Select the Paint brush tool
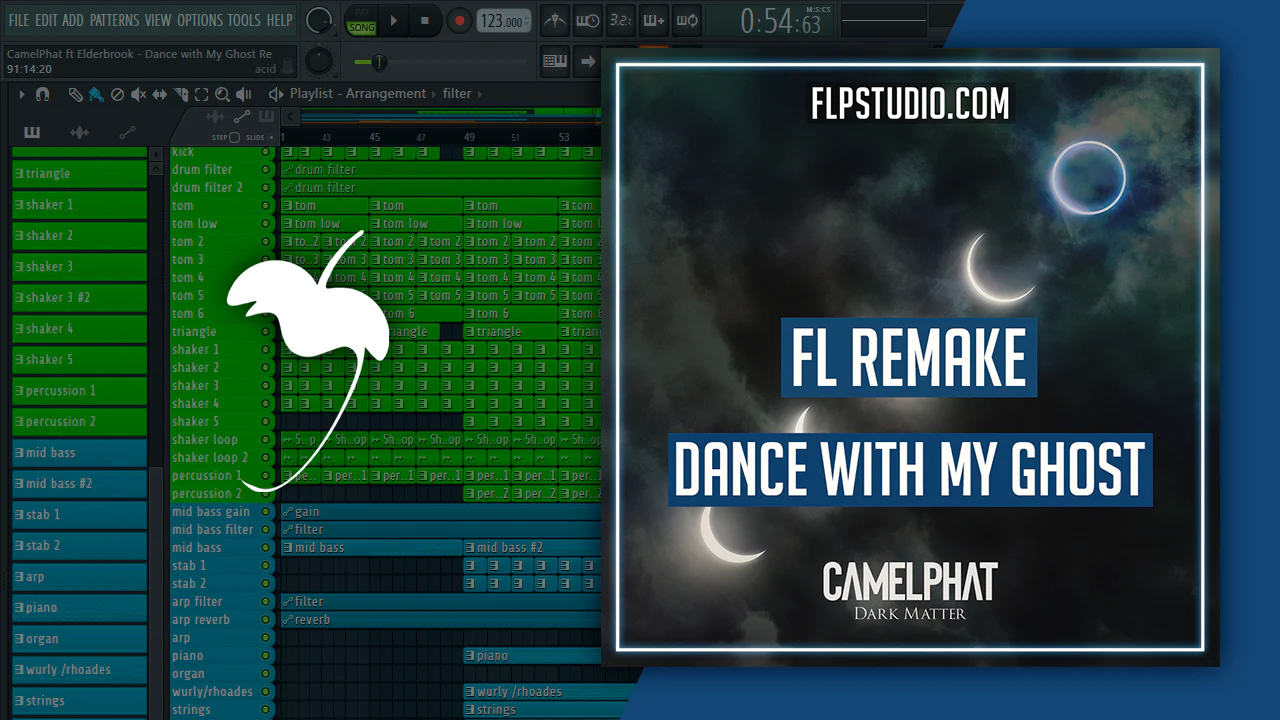The height and width of the screenshot is (720, 1280). tap(96, 94)
